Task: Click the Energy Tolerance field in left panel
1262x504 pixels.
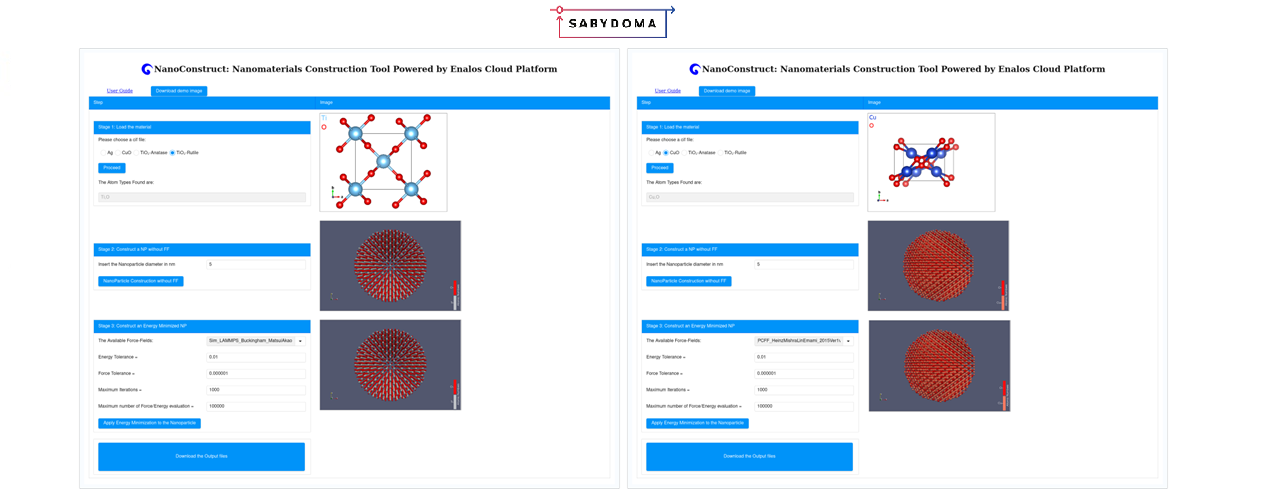Action: tap(255, 357)
